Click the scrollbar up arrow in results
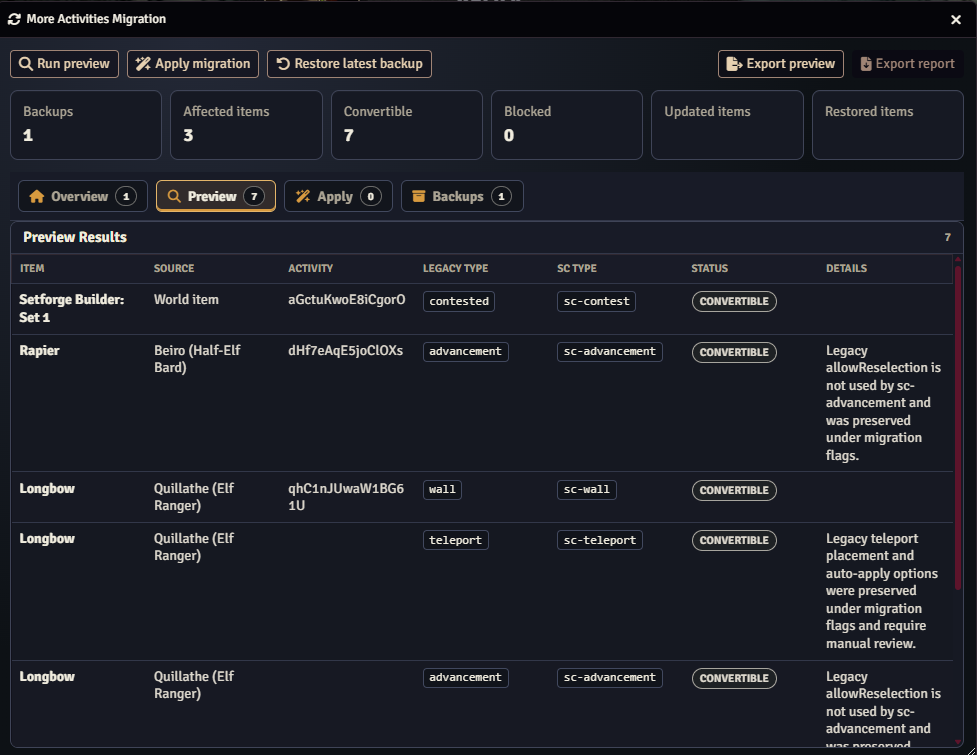 pos(958,259)
